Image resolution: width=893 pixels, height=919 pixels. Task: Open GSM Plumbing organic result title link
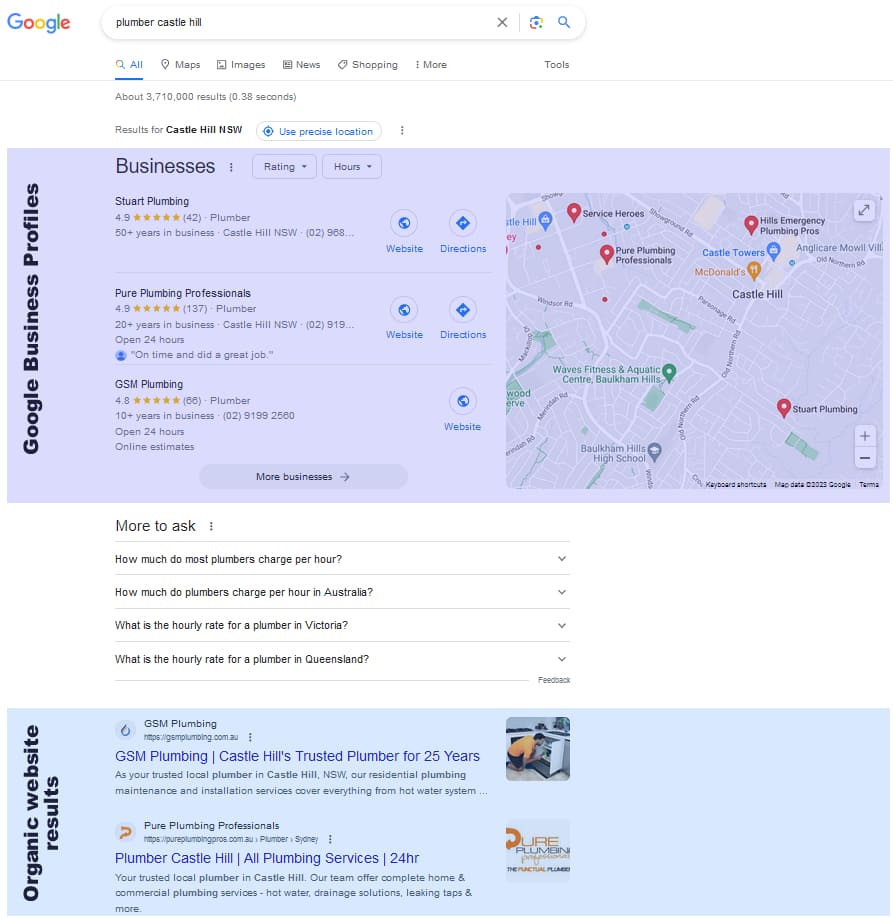297,756
